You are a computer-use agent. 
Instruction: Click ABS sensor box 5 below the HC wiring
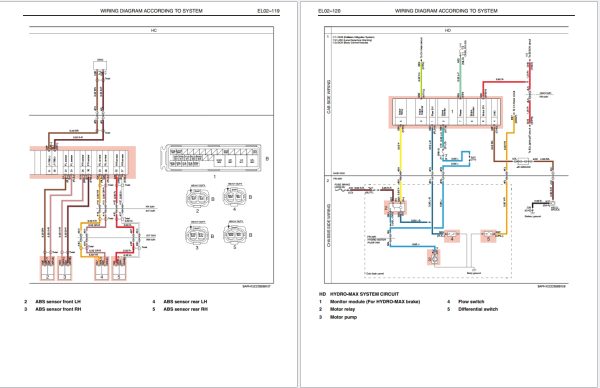[x=119, y=269]
